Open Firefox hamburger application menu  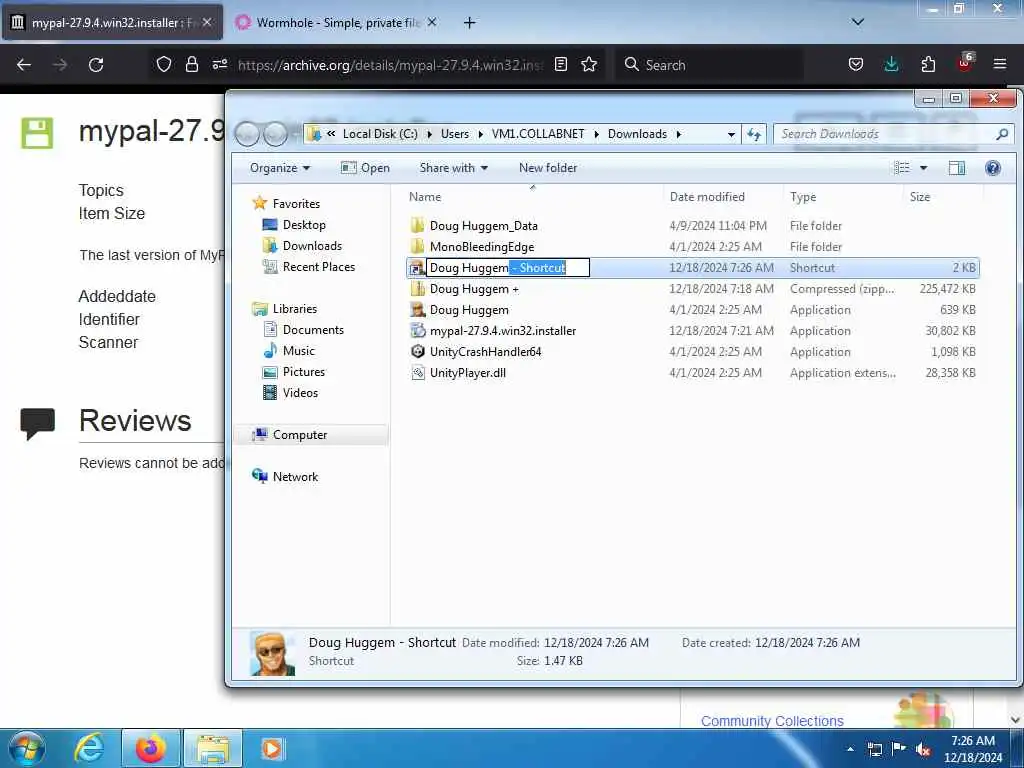pos(1000,64)
